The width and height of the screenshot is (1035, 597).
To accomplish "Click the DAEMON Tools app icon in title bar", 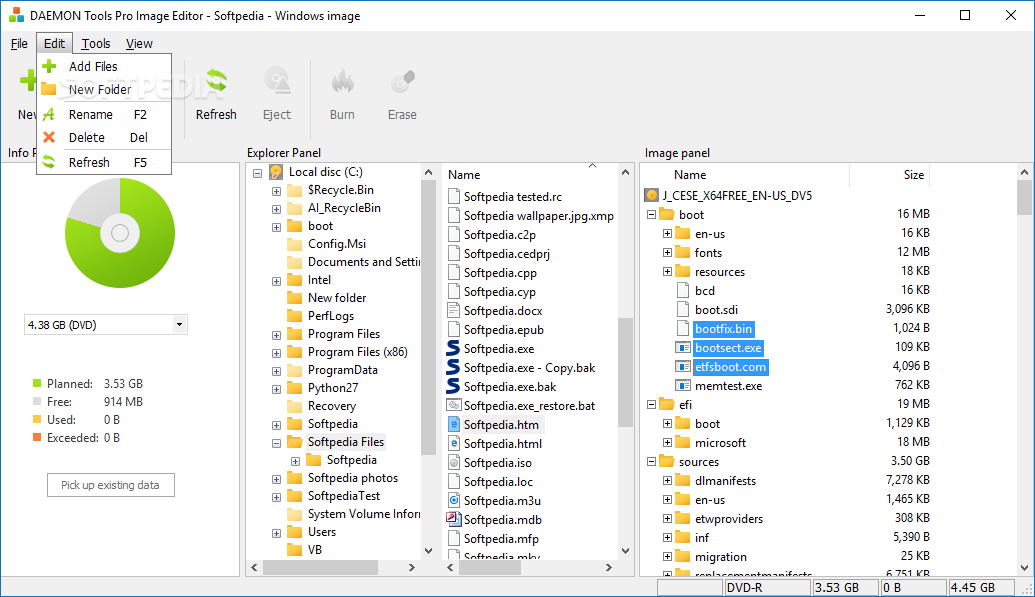I will [17, 15].
